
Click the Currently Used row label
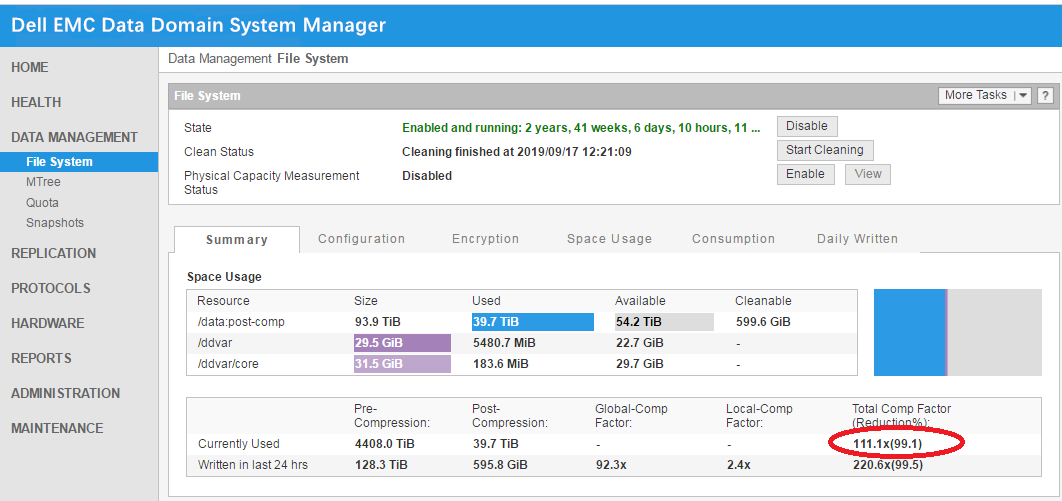click(238, 444)
